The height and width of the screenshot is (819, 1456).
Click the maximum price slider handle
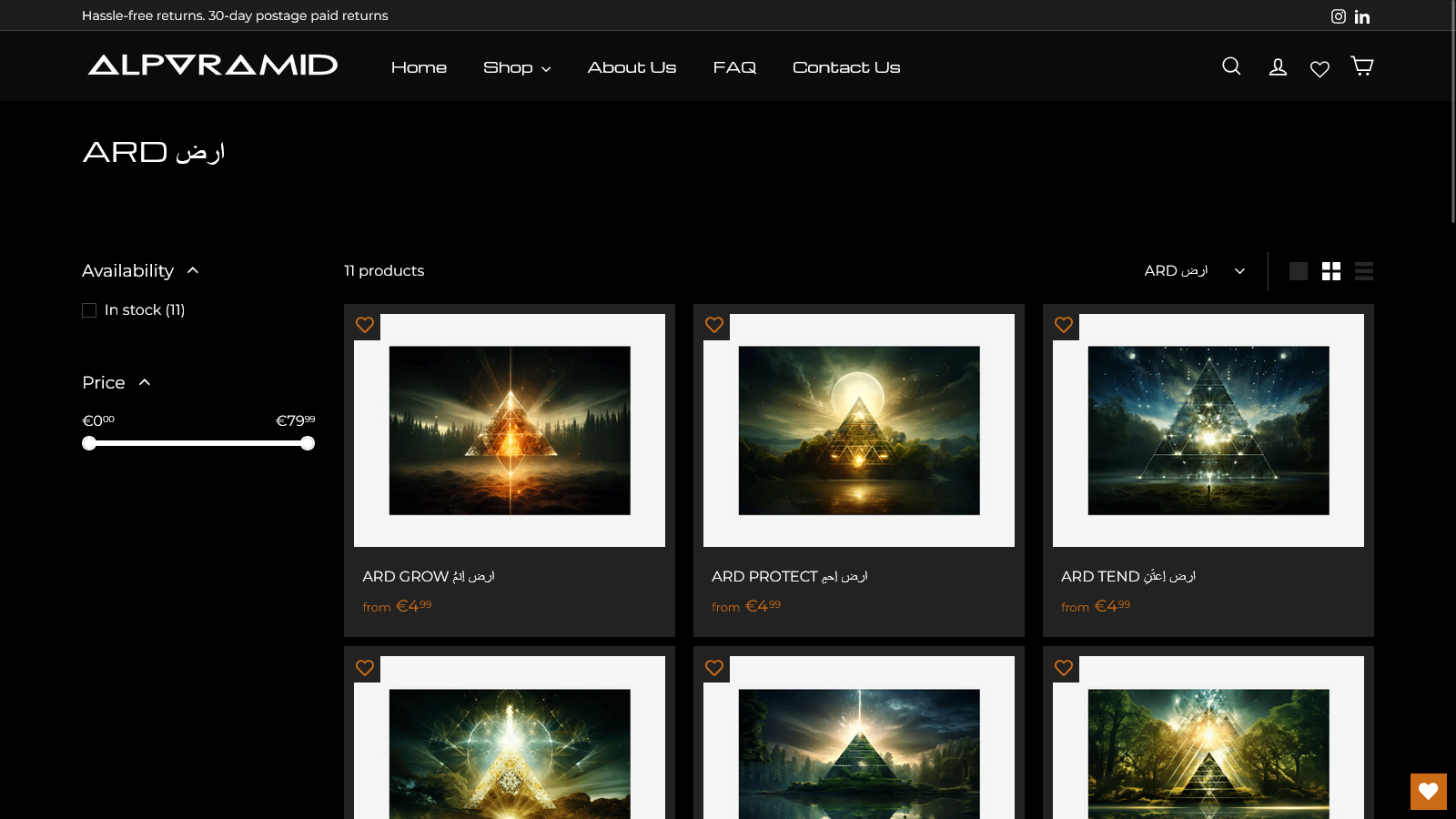(308, 443)
